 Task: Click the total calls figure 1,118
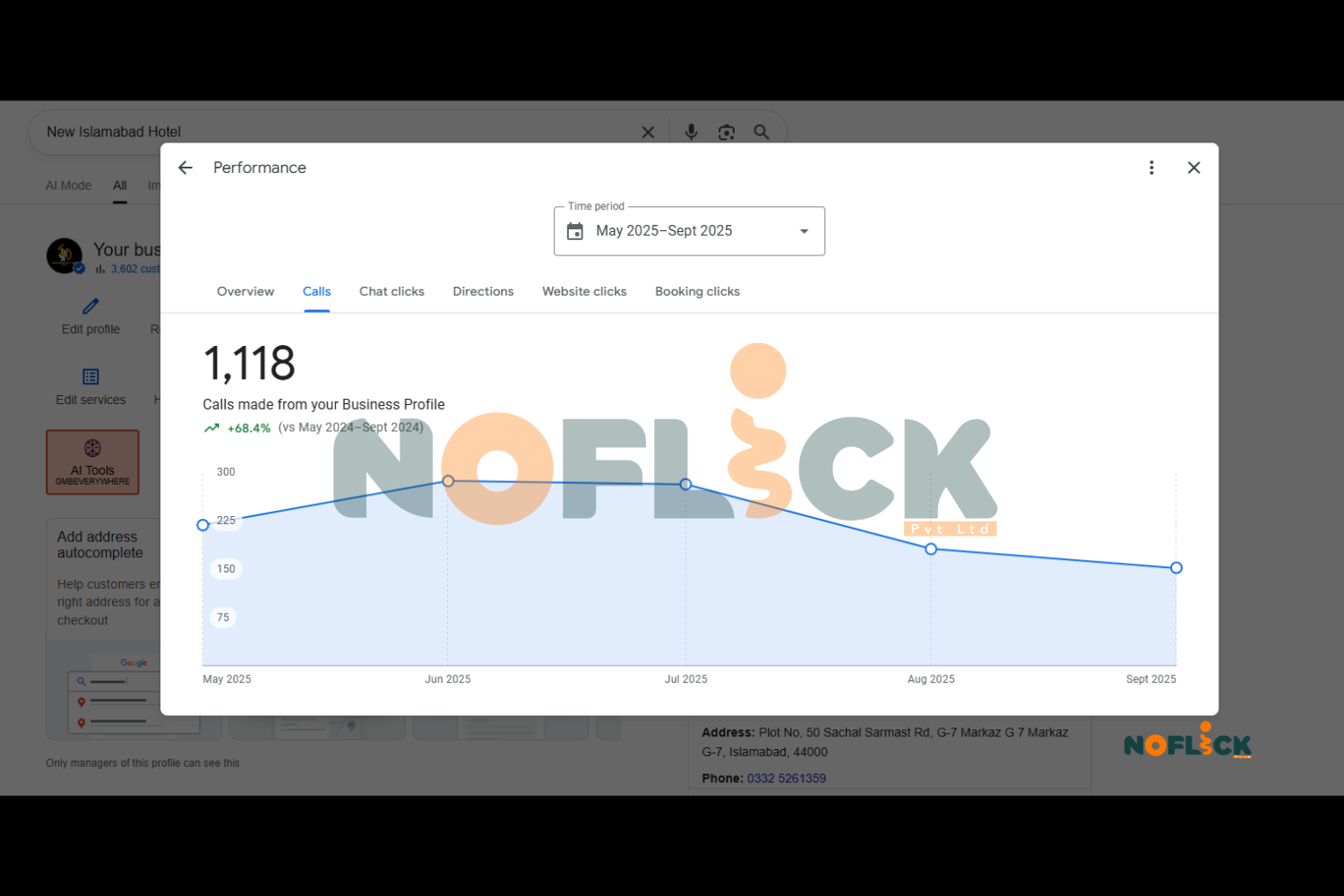point(249,364)
